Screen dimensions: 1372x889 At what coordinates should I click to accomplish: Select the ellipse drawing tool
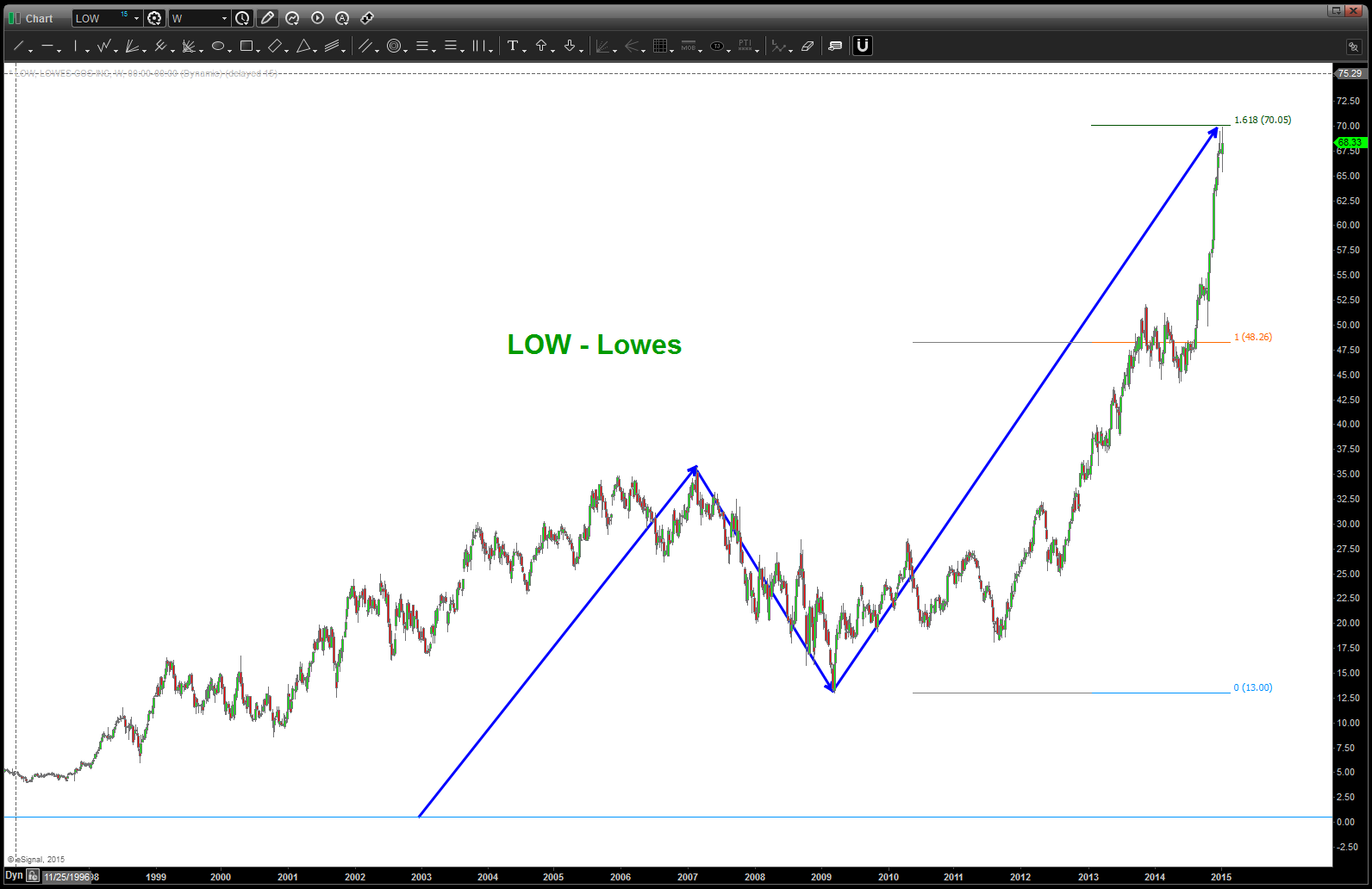coord(218,47)
